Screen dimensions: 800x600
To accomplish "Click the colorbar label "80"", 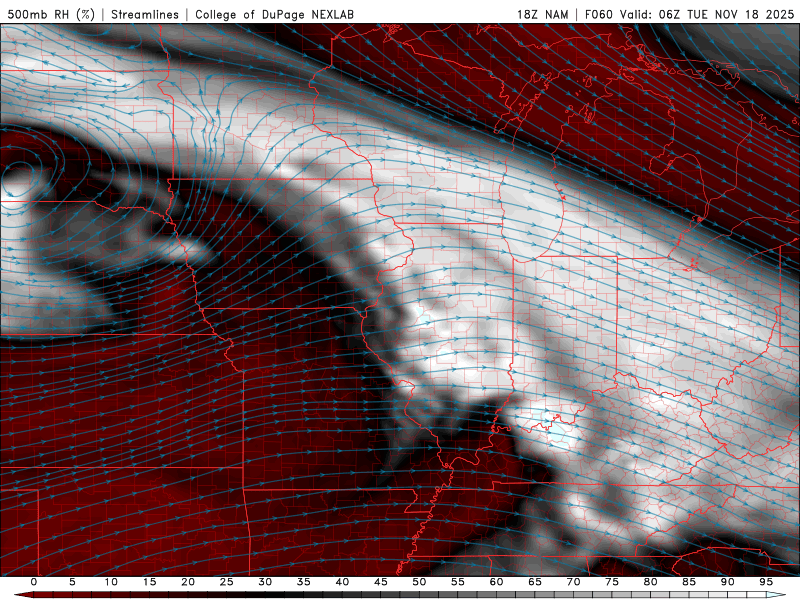I will pyautogui.click(x=650, y=582).
